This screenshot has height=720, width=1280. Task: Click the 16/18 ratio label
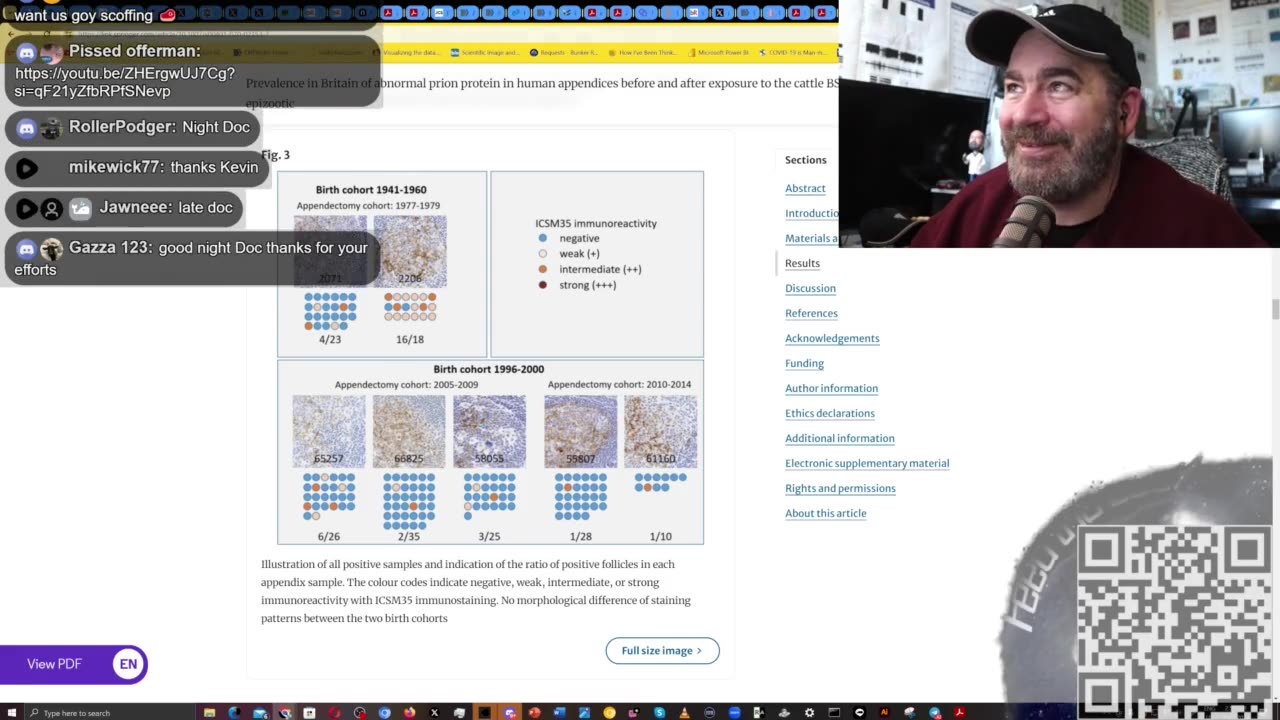(410, 339)
